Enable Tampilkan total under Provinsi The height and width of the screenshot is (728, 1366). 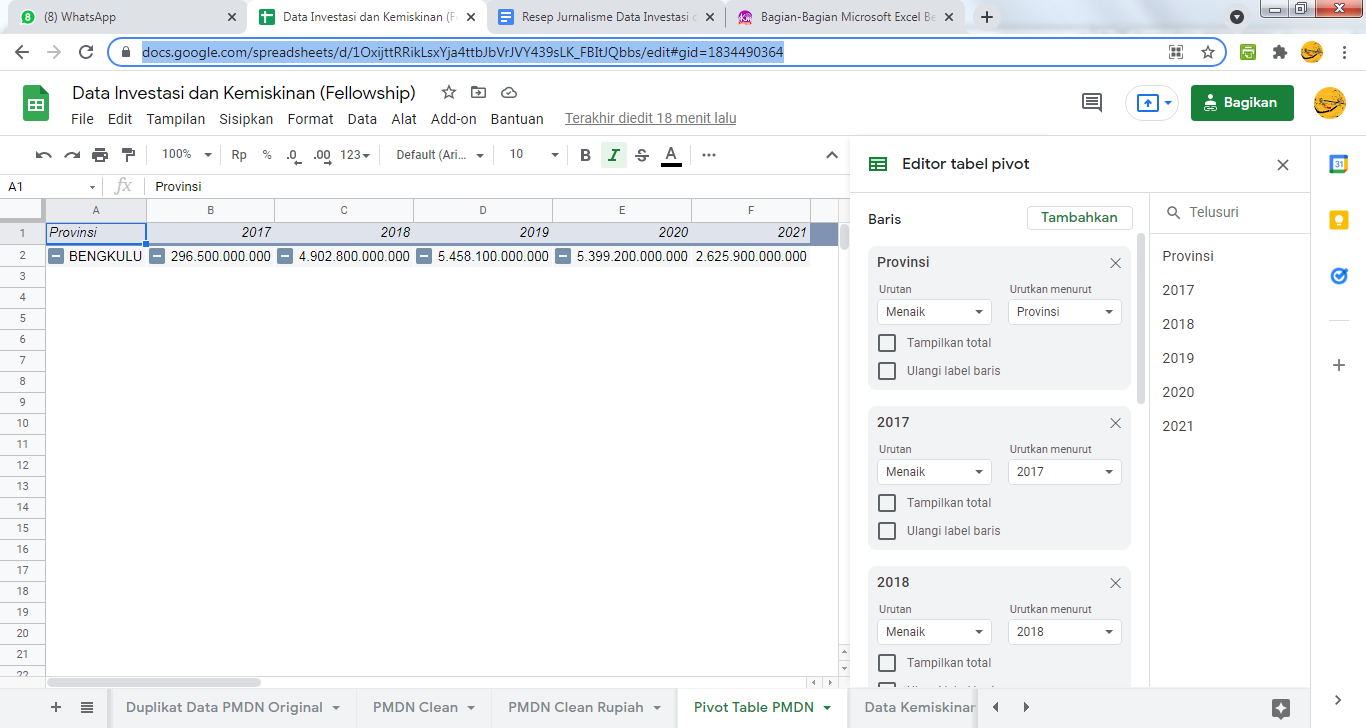(x=887, y=343)
